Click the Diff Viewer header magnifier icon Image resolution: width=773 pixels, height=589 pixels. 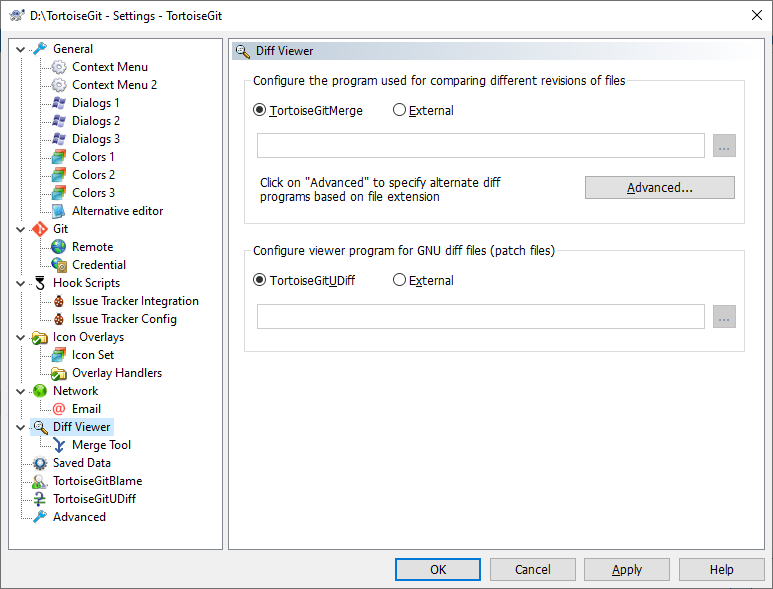click(243, 51)
